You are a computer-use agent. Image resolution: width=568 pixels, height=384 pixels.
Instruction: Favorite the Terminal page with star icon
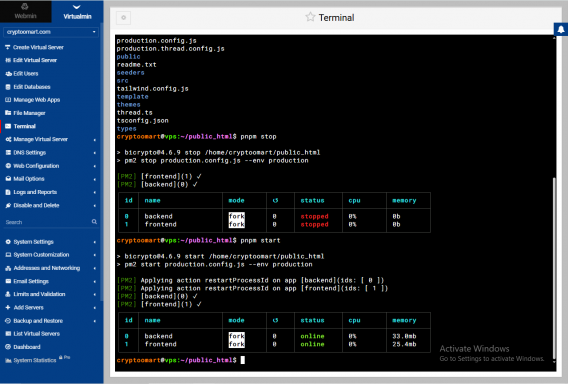(x=310, y=17)
